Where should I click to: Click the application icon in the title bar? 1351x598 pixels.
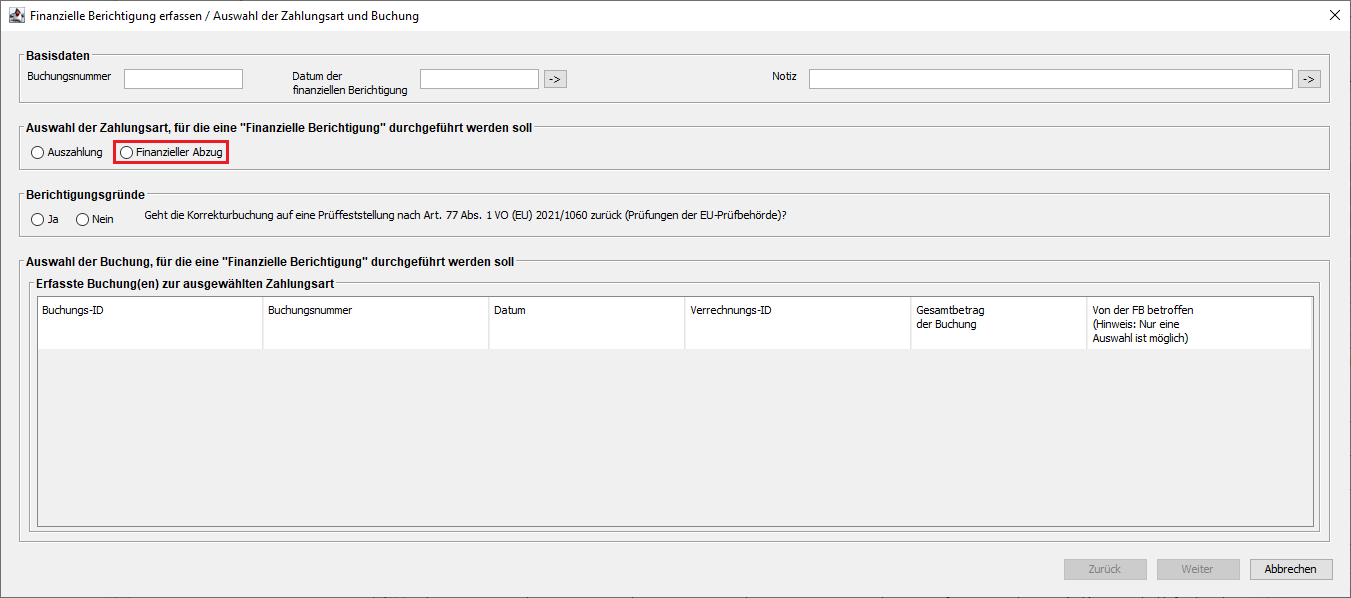click(16, 16)
